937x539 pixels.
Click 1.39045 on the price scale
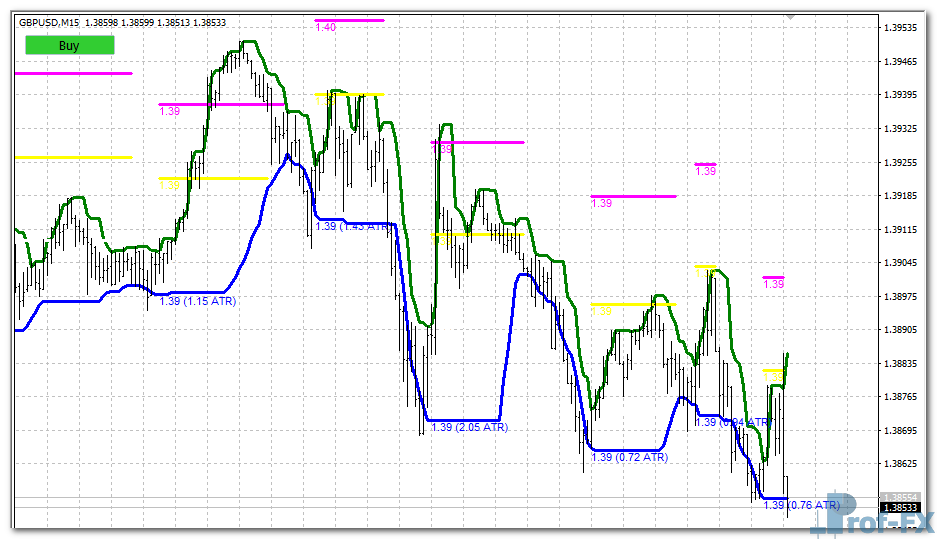click(x=903, y=263)
